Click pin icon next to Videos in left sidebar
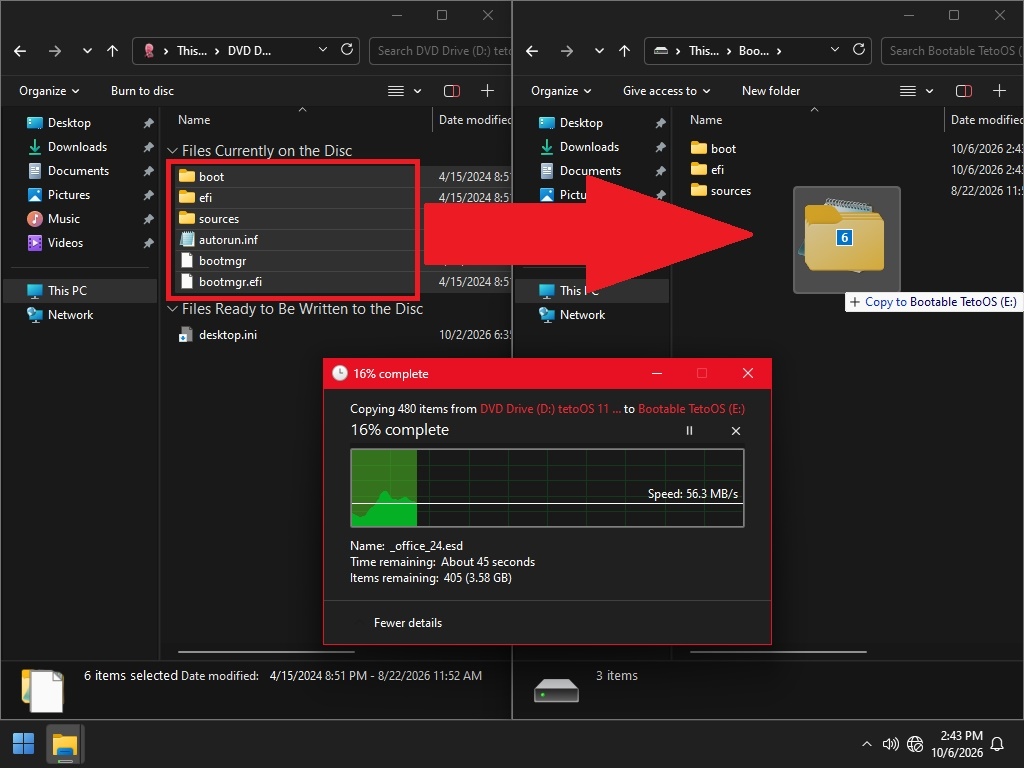Image resolution: width=1024 pixels, height=768 pixels. (148, 243)
